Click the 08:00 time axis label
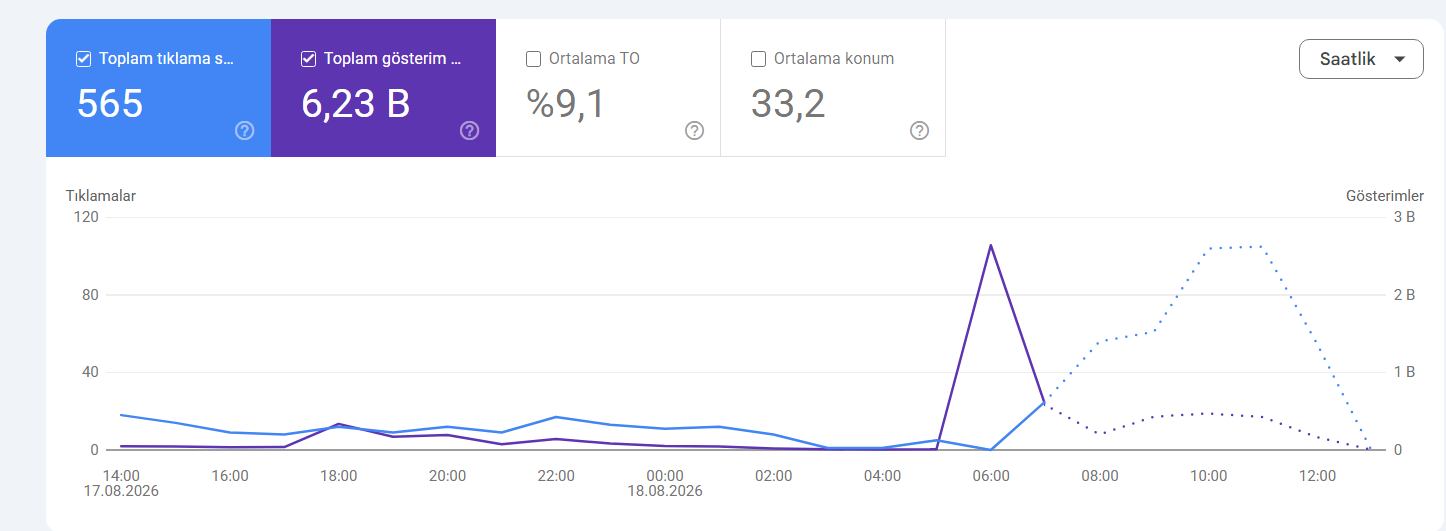The height and width of the screenshot is (531, 1446). coord(1100,476)
